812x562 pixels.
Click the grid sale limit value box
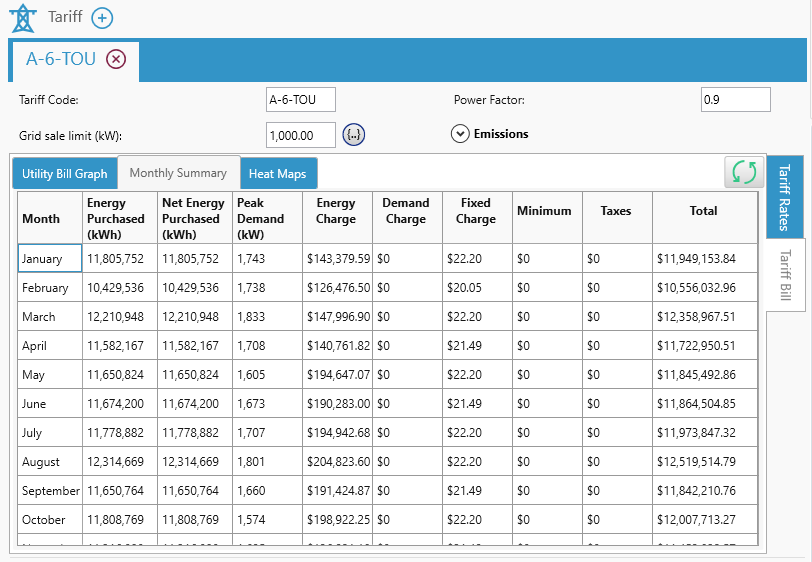pos(301,135)
